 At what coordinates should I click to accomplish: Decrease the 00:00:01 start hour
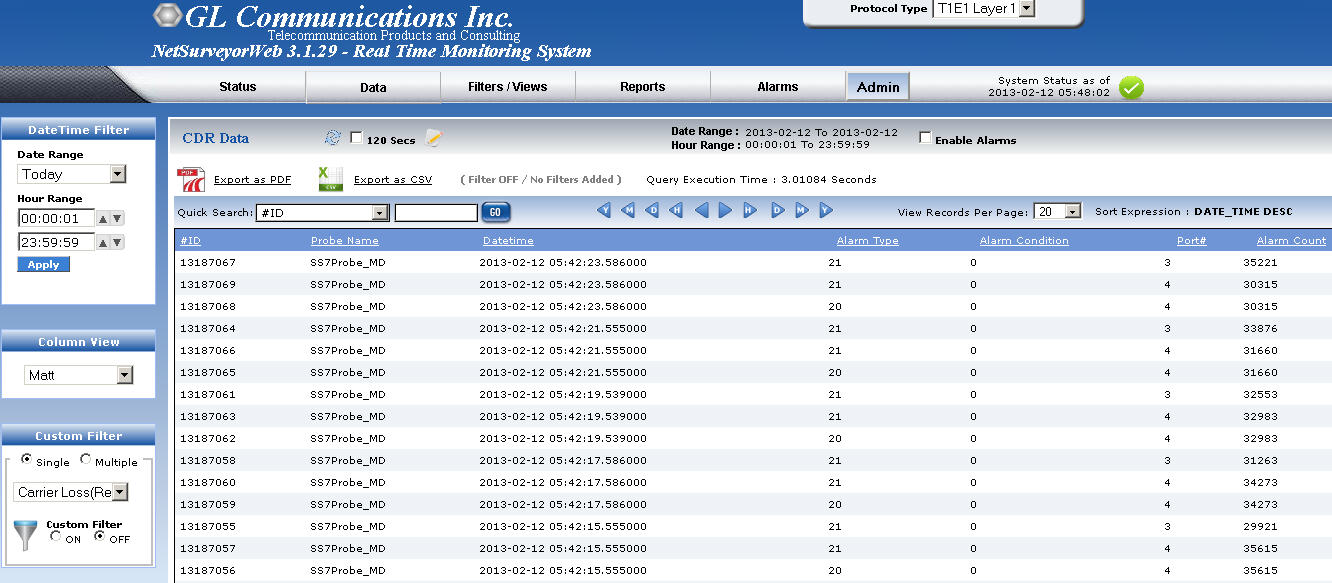coord(117,218)
